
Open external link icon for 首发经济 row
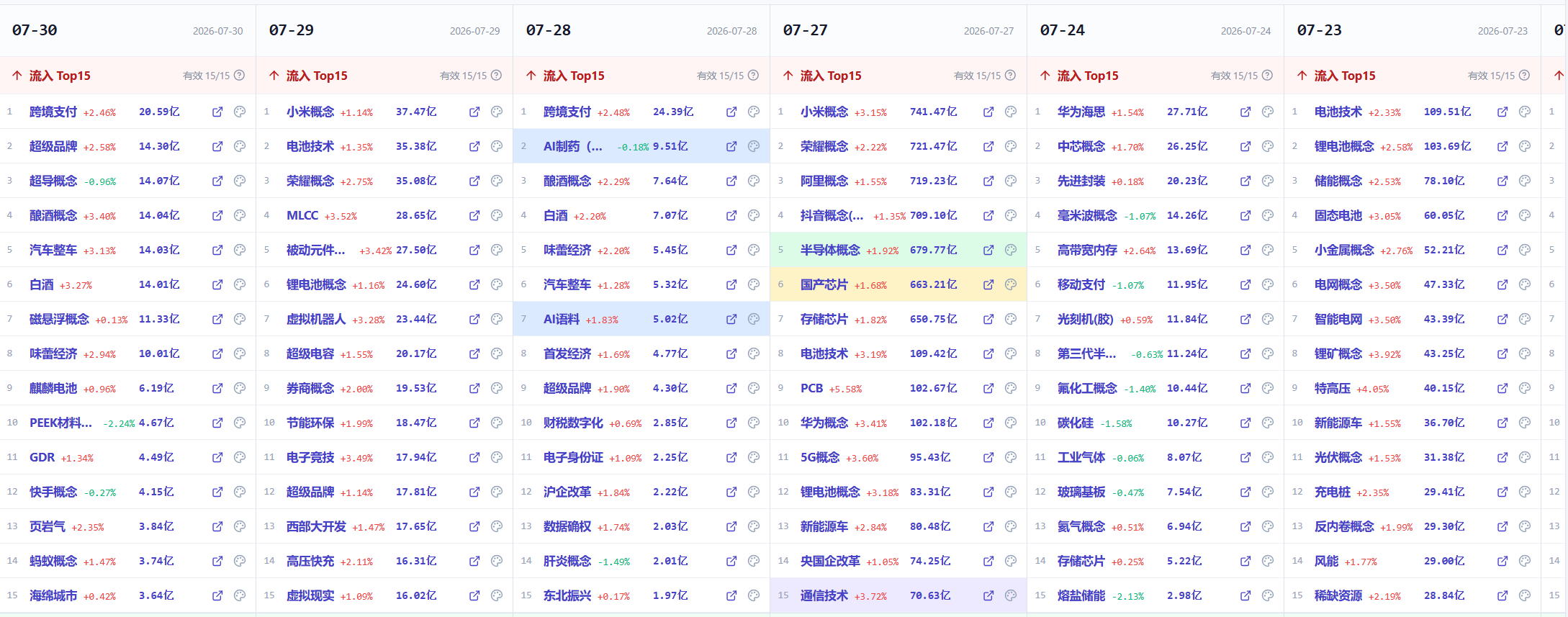pyautogui.click(x=731, y=353)
